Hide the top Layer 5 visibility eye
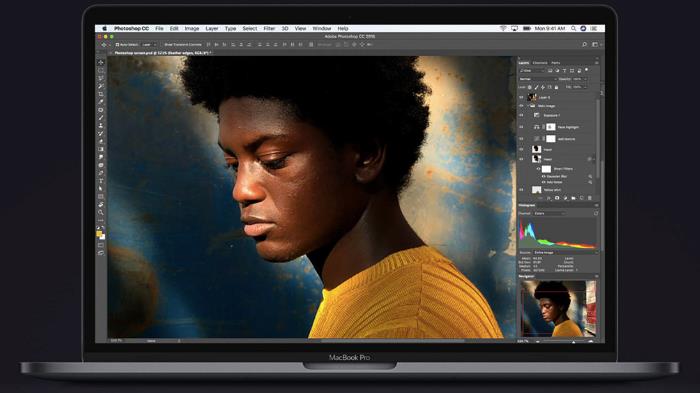The width and height of the screenshot is (700, 393). point(521,97)
